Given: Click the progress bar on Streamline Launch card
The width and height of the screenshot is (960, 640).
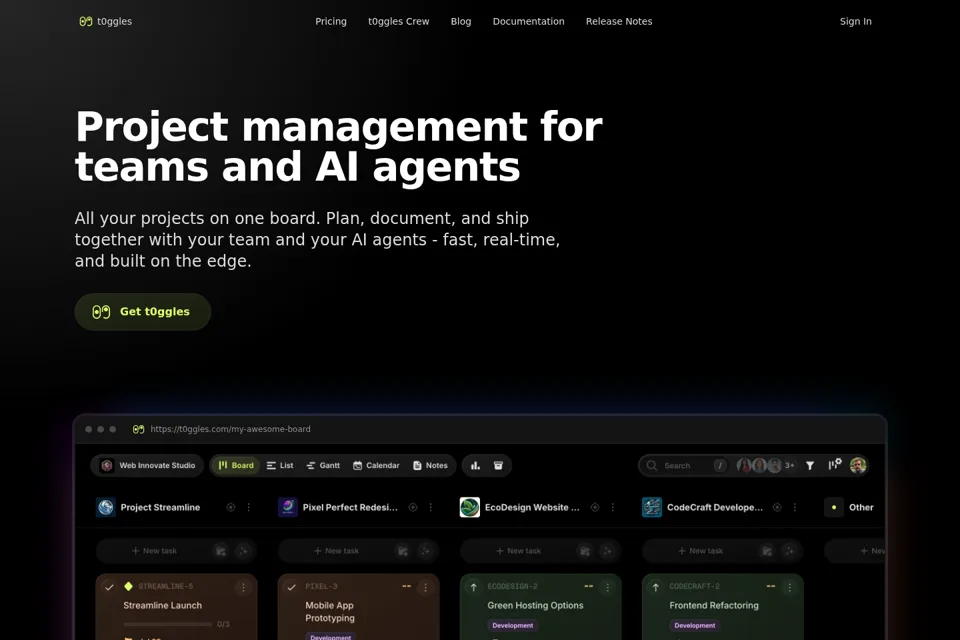Looking at the screenshot, I should tap(167, 624).
